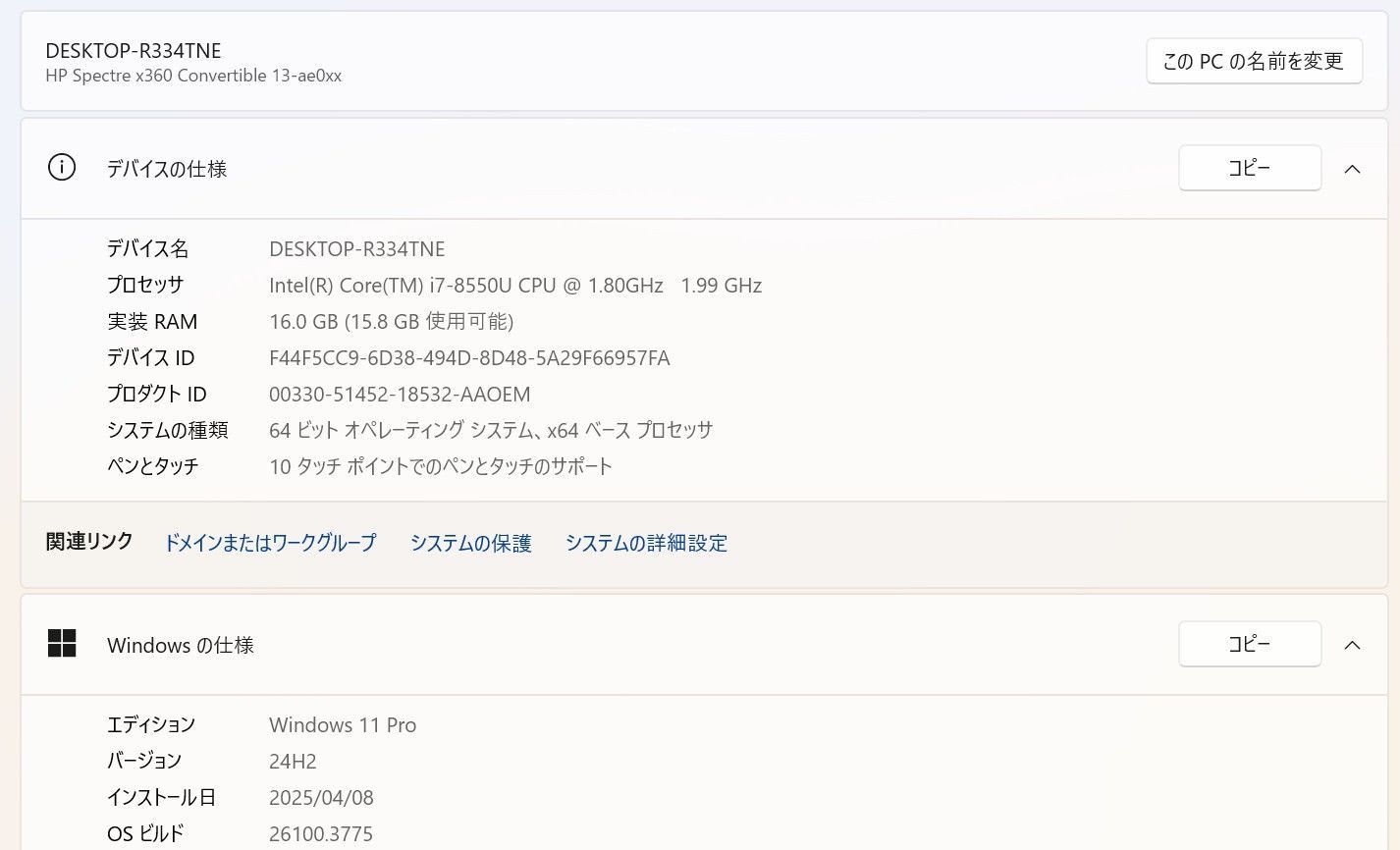1400x850 pixels.
Task: Collapse the Windows の仕様 section chevron
Action: click(x=1352, y=645)
